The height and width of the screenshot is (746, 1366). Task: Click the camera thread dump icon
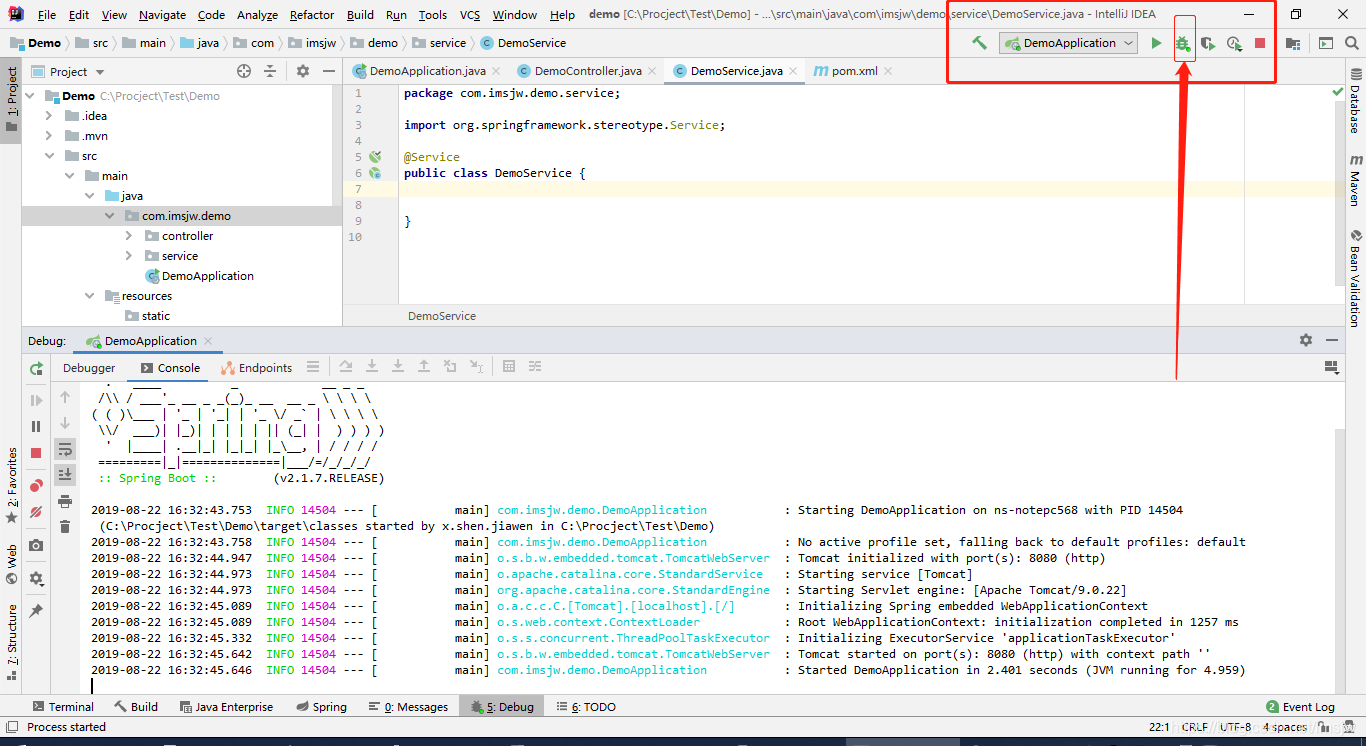(x=36, y=545)
